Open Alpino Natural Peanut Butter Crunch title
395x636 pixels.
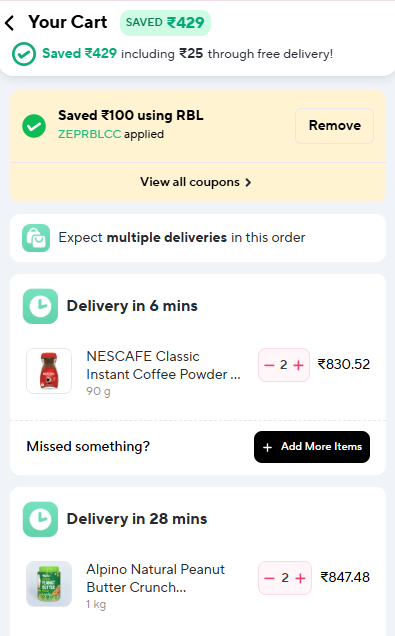155,578
